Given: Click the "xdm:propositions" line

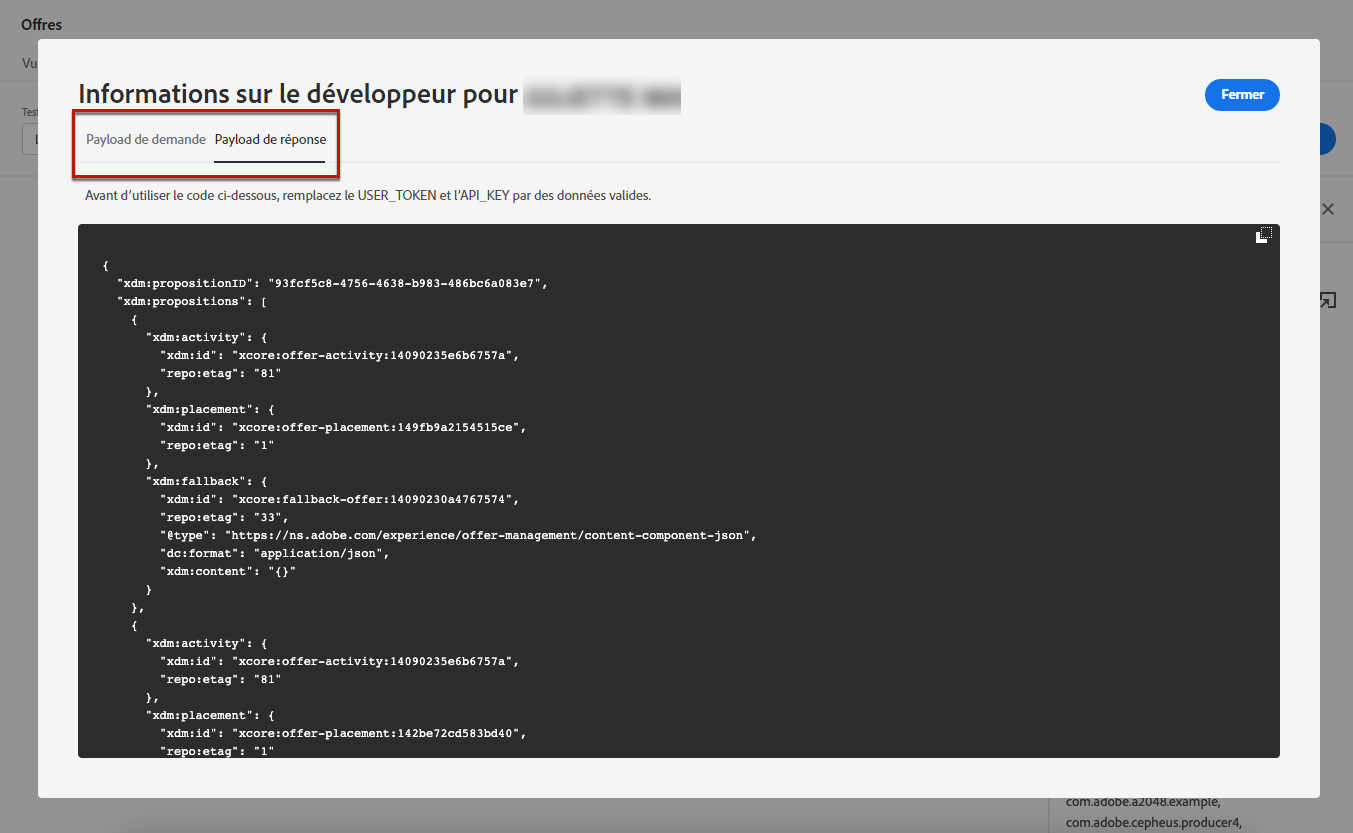Looking at the screenshot, I should point(191,301).
